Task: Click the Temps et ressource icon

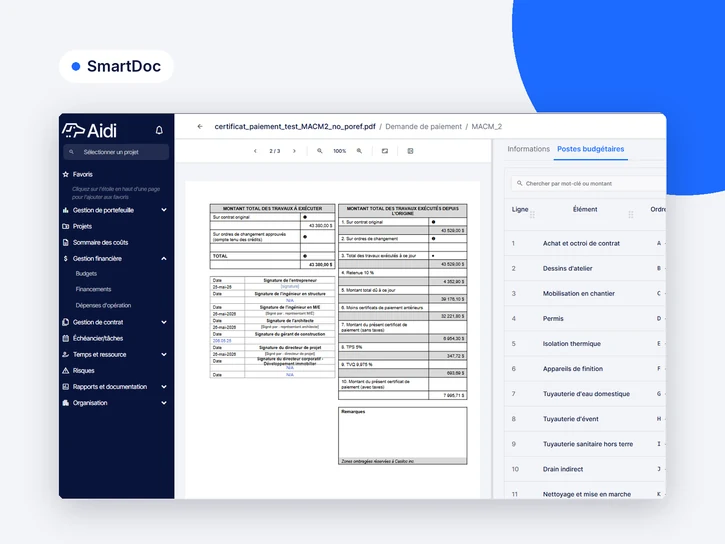Action: click(x=66, y=355)
